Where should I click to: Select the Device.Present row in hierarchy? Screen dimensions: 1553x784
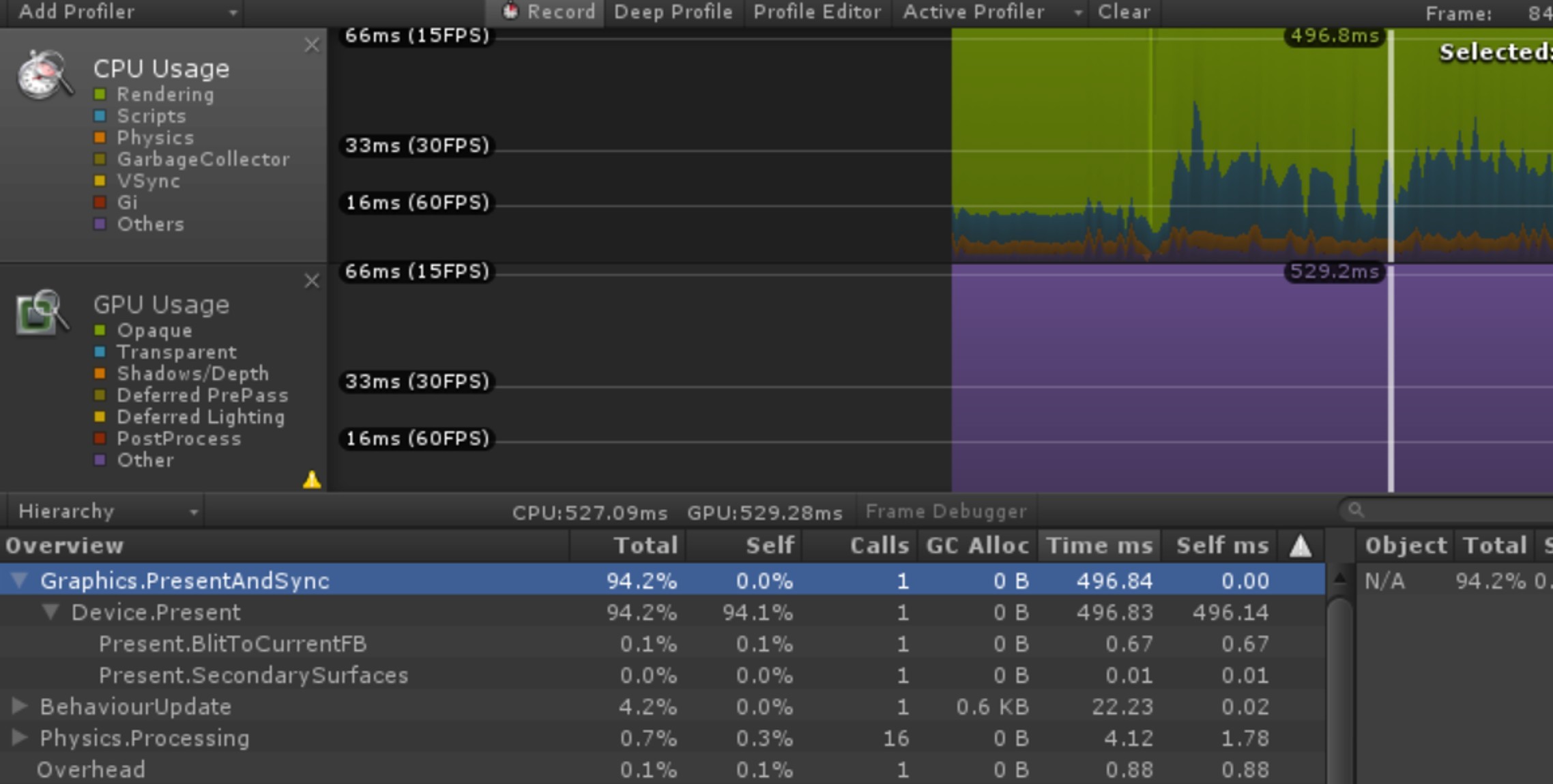155,611
